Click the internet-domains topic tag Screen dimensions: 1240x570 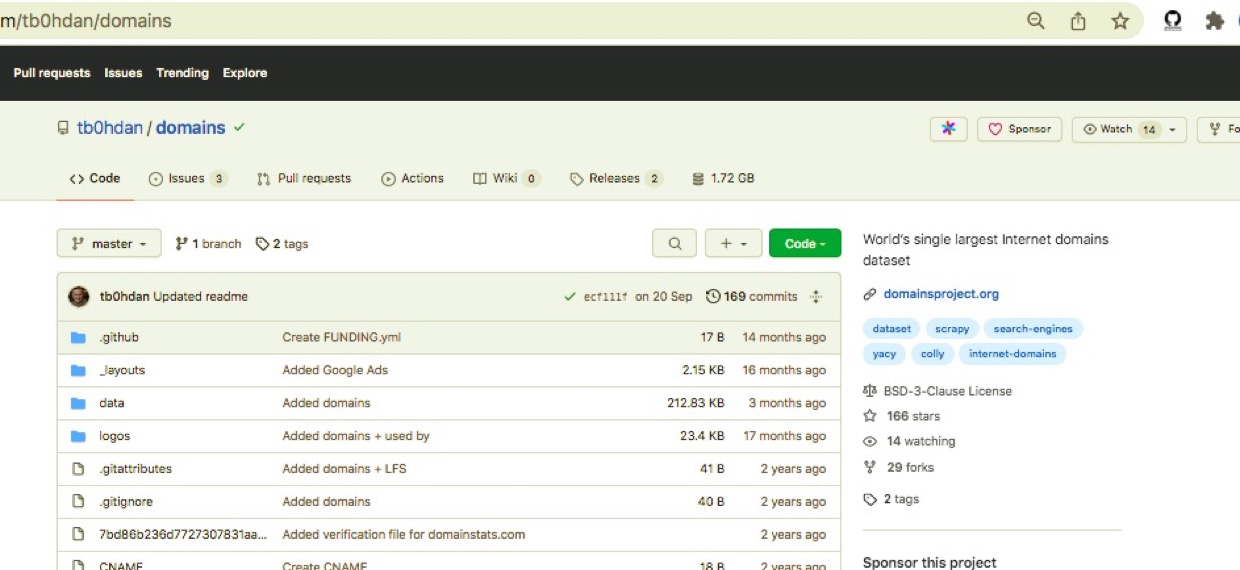click(x=1012, y=354)
